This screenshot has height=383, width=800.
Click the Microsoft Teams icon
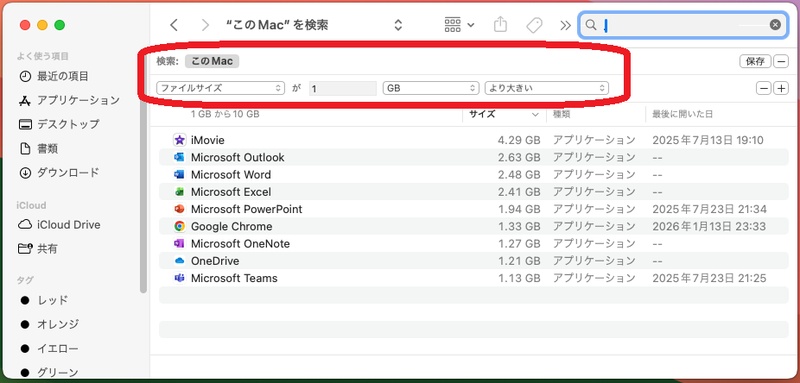[x=179, y=278]
